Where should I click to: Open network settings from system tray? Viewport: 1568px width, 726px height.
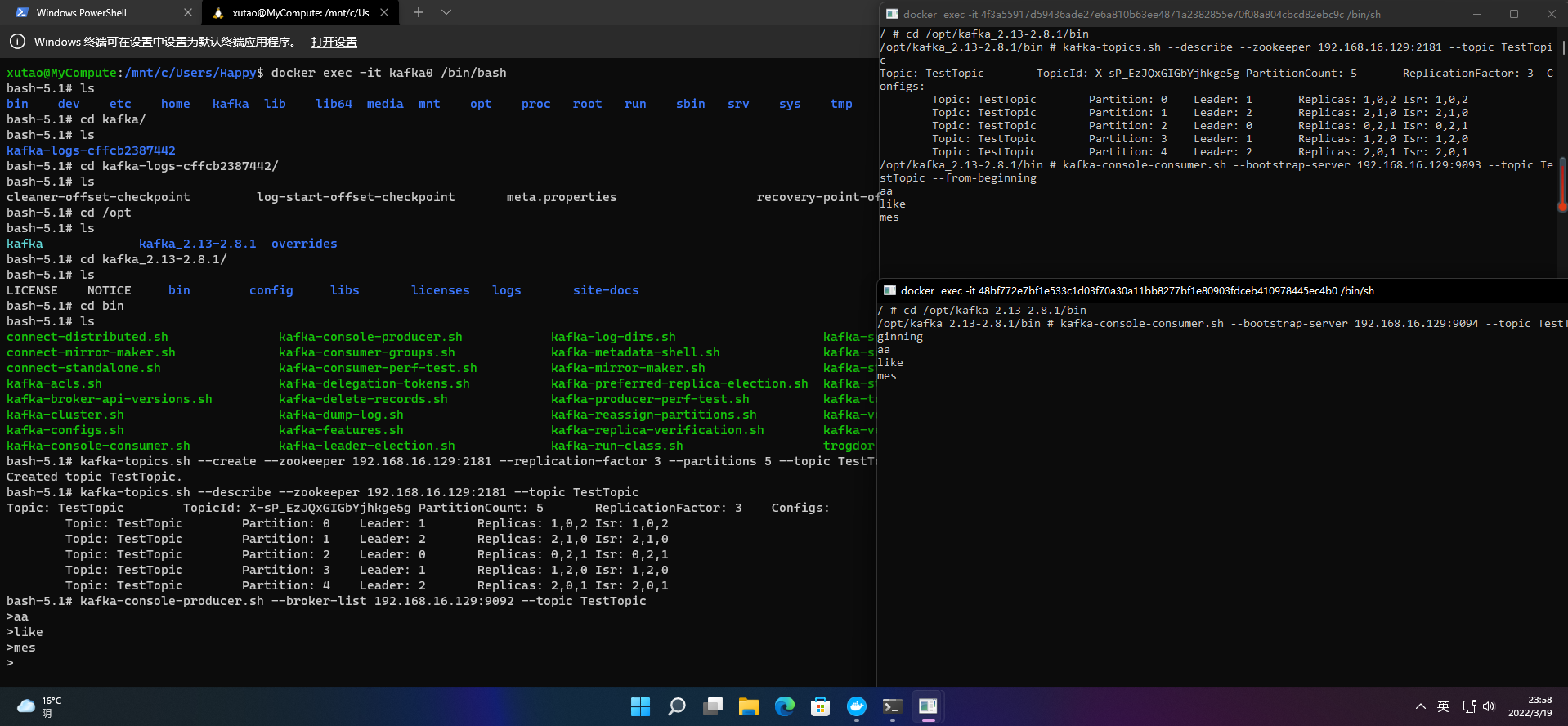[x=1469, y=706]
